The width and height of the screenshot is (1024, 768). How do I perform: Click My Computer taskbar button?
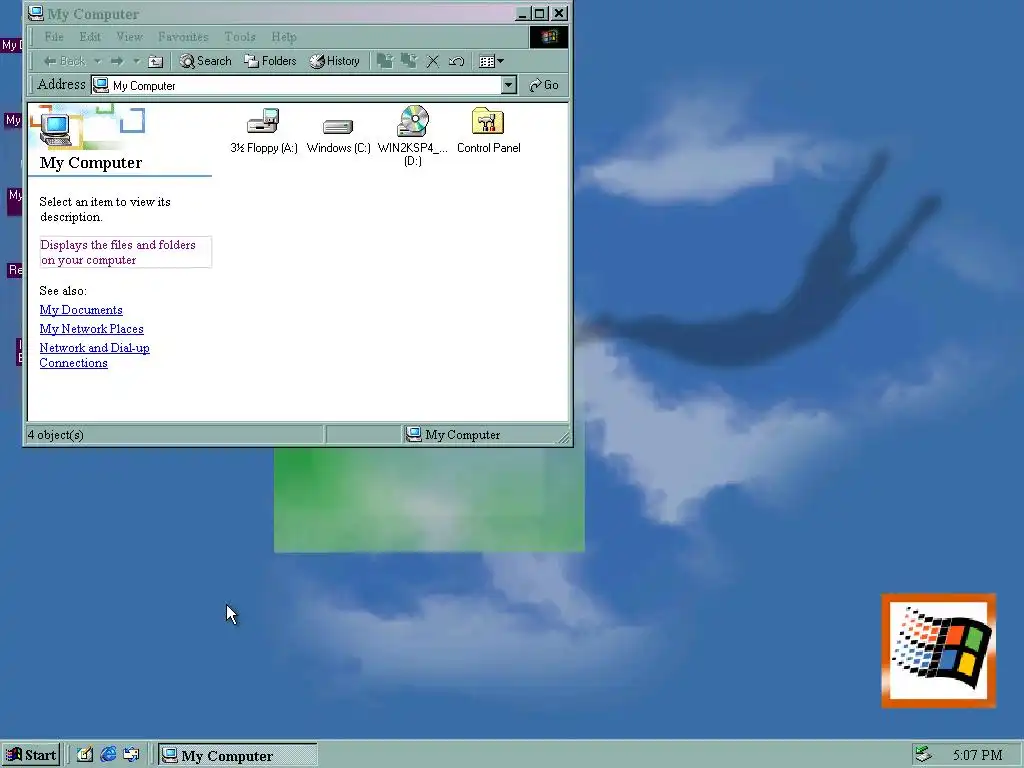tap(238, 755)
